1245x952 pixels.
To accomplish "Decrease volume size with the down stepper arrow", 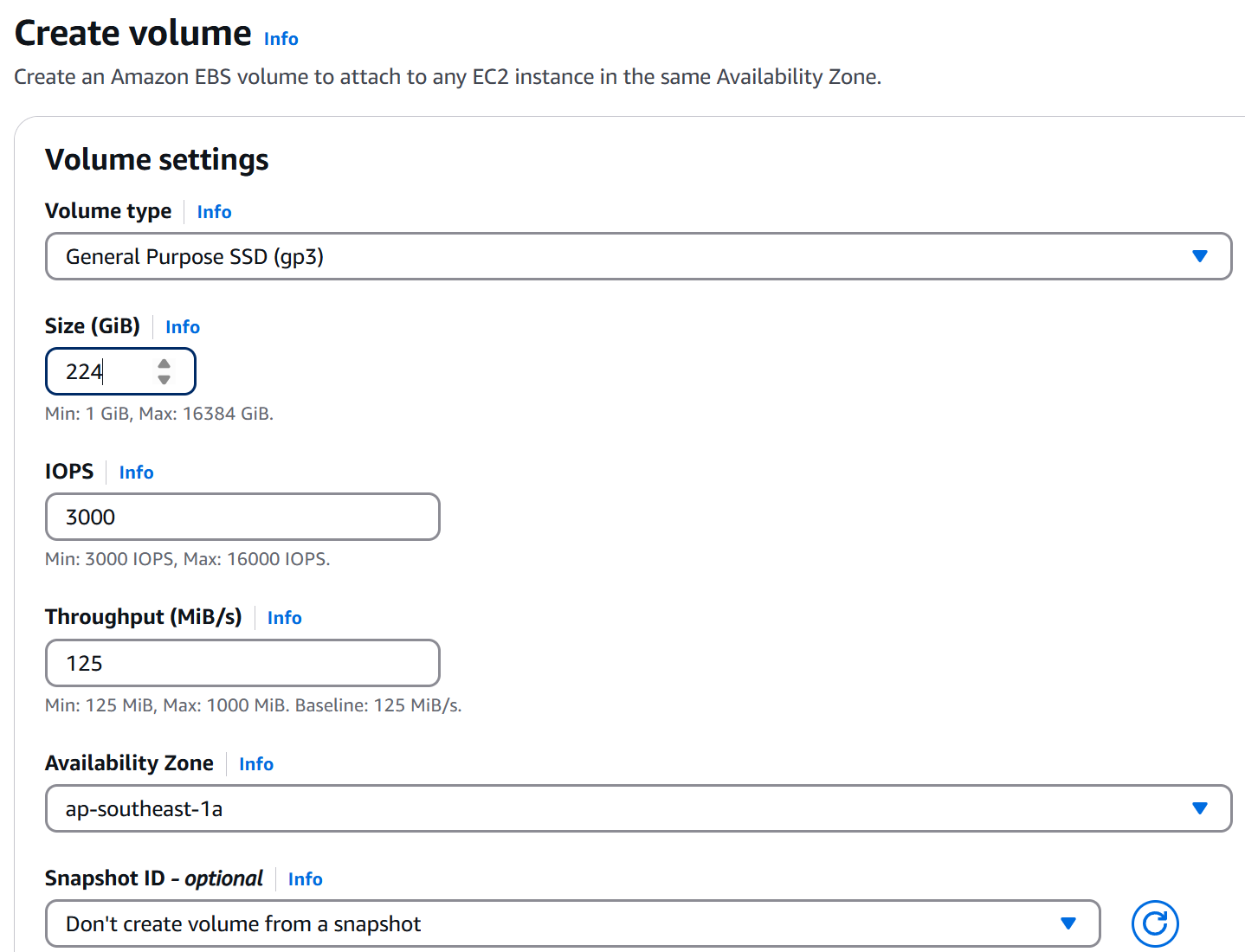I will point(164,379).
